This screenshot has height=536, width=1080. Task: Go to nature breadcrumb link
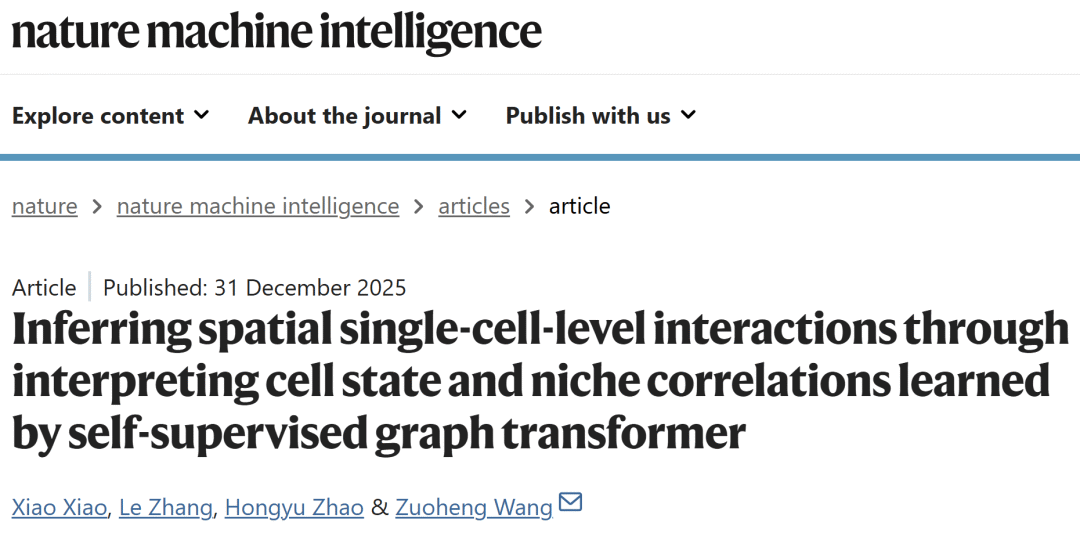click(44, 207)
